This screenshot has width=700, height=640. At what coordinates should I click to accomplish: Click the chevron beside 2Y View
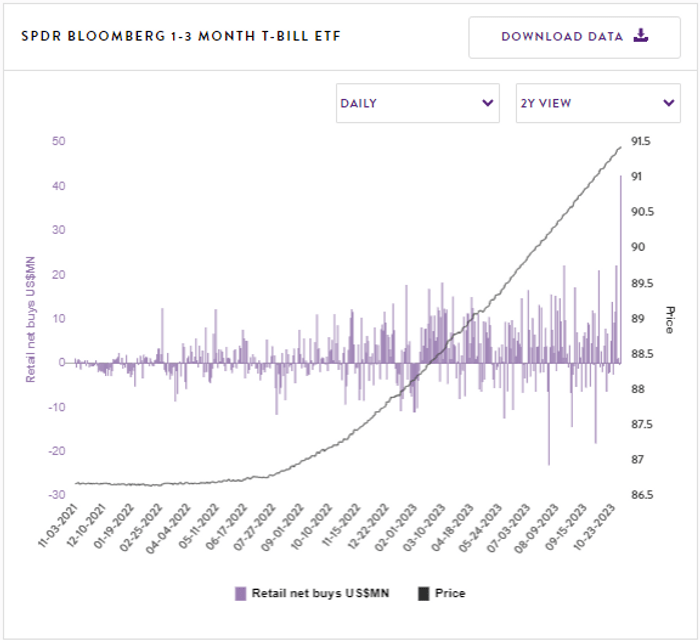[x=668, y=103]
